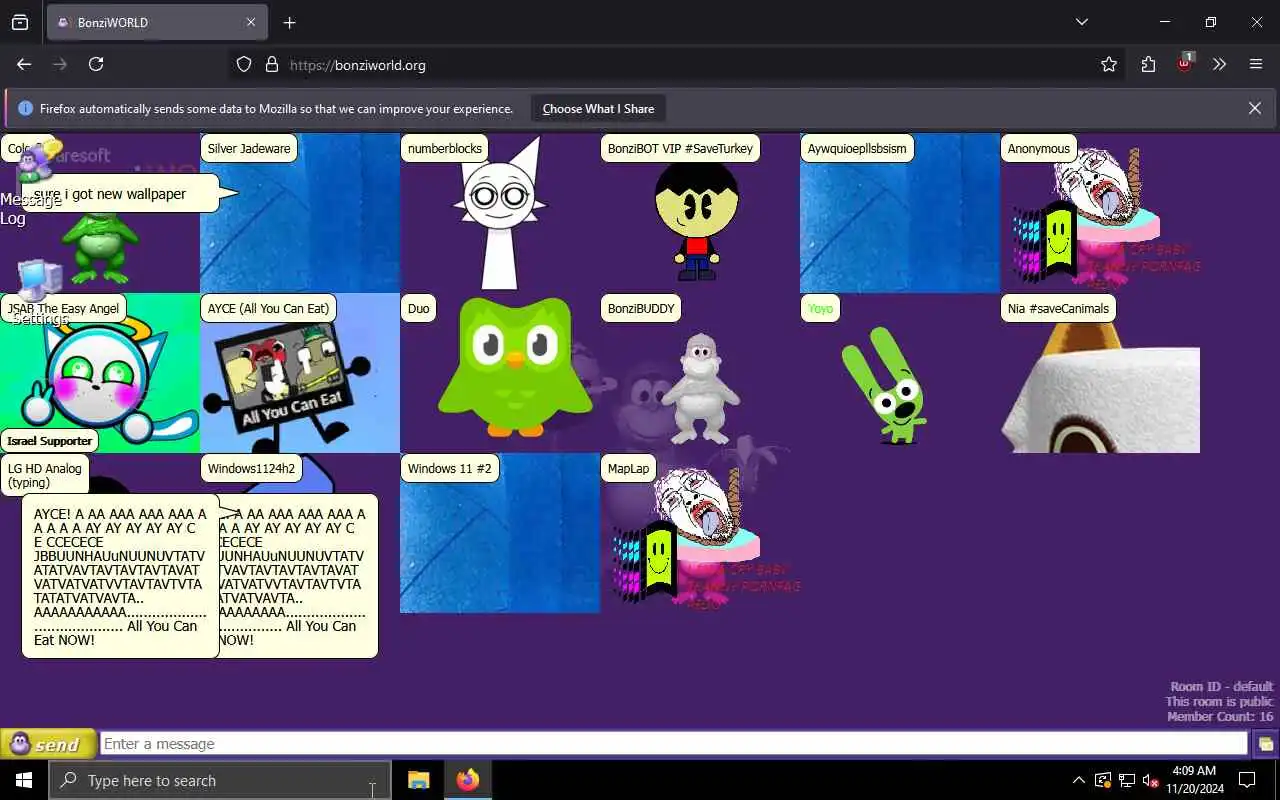The height and width of the screenshot is (800, 1280).
Task: Click the Windows 11 #2 name label
Action: coord(450,468)
